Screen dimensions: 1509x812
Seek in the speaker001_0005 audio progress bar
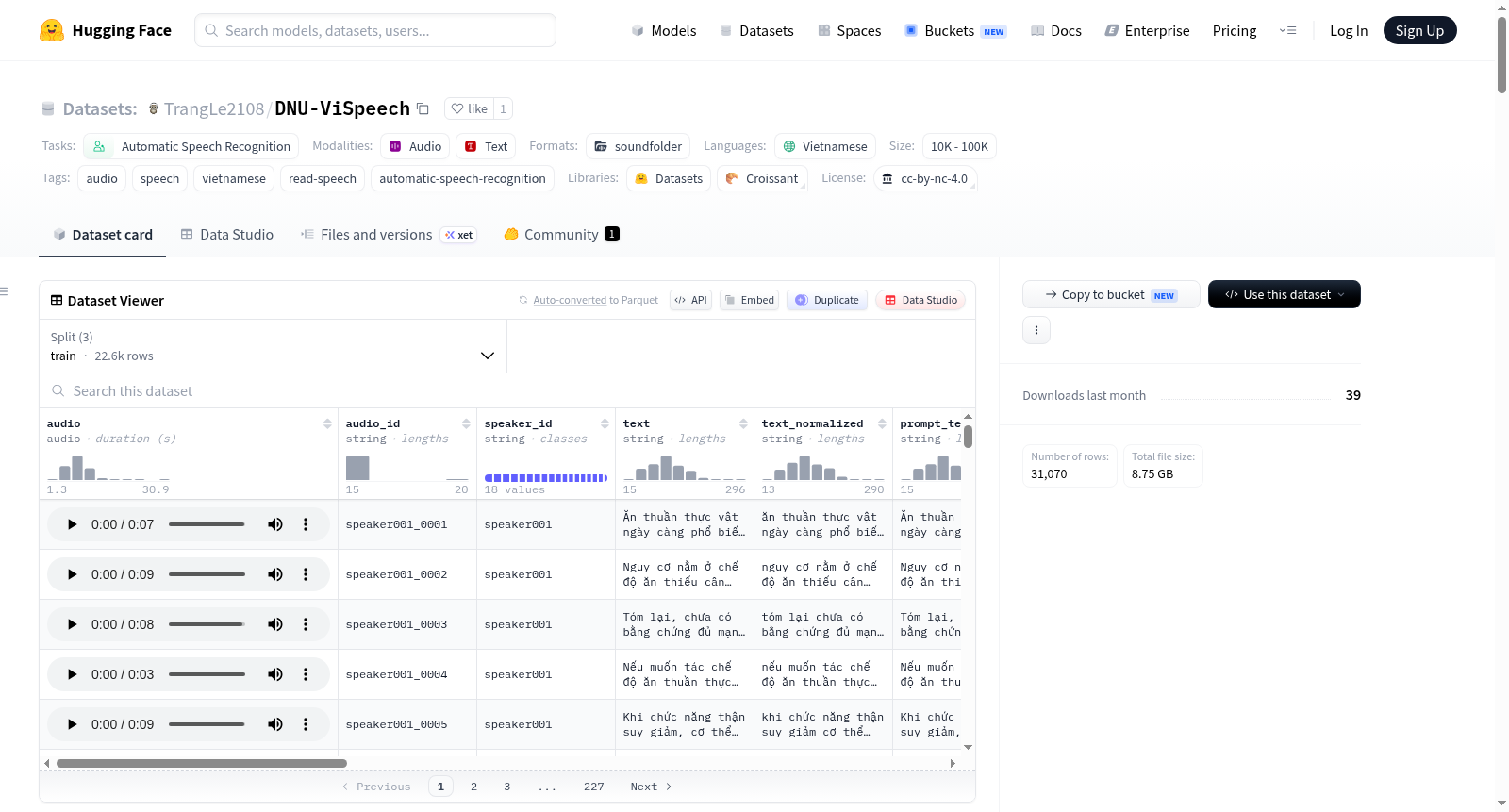(x=207, y=724)
